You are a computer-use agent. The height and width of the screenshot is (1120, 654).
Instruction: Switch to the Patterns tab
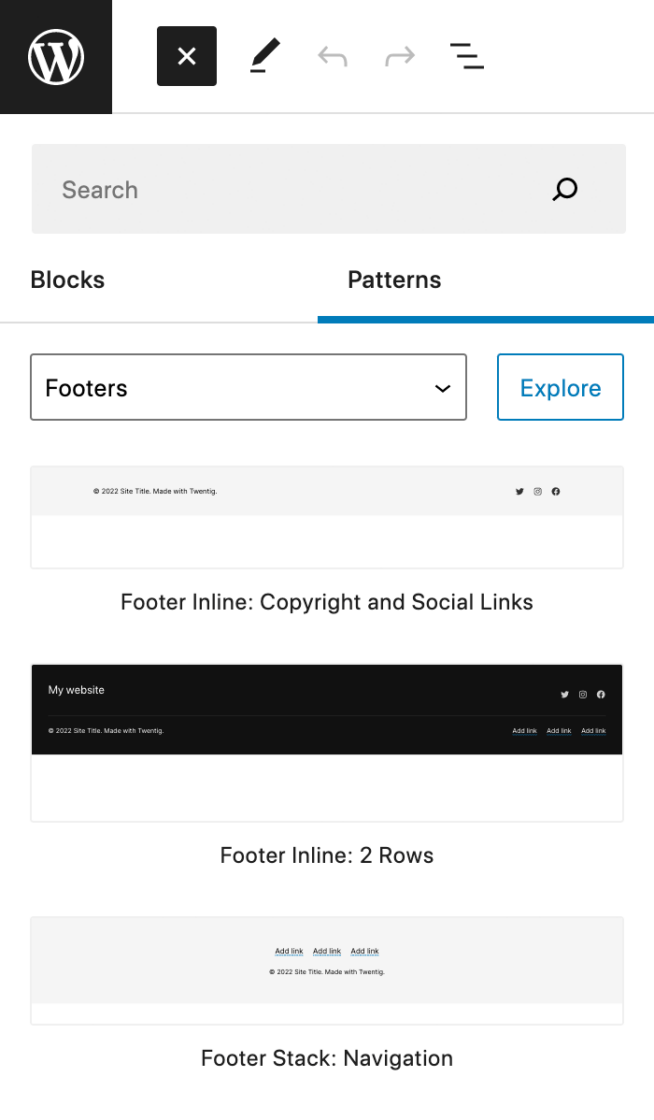(x=394, y=280)
